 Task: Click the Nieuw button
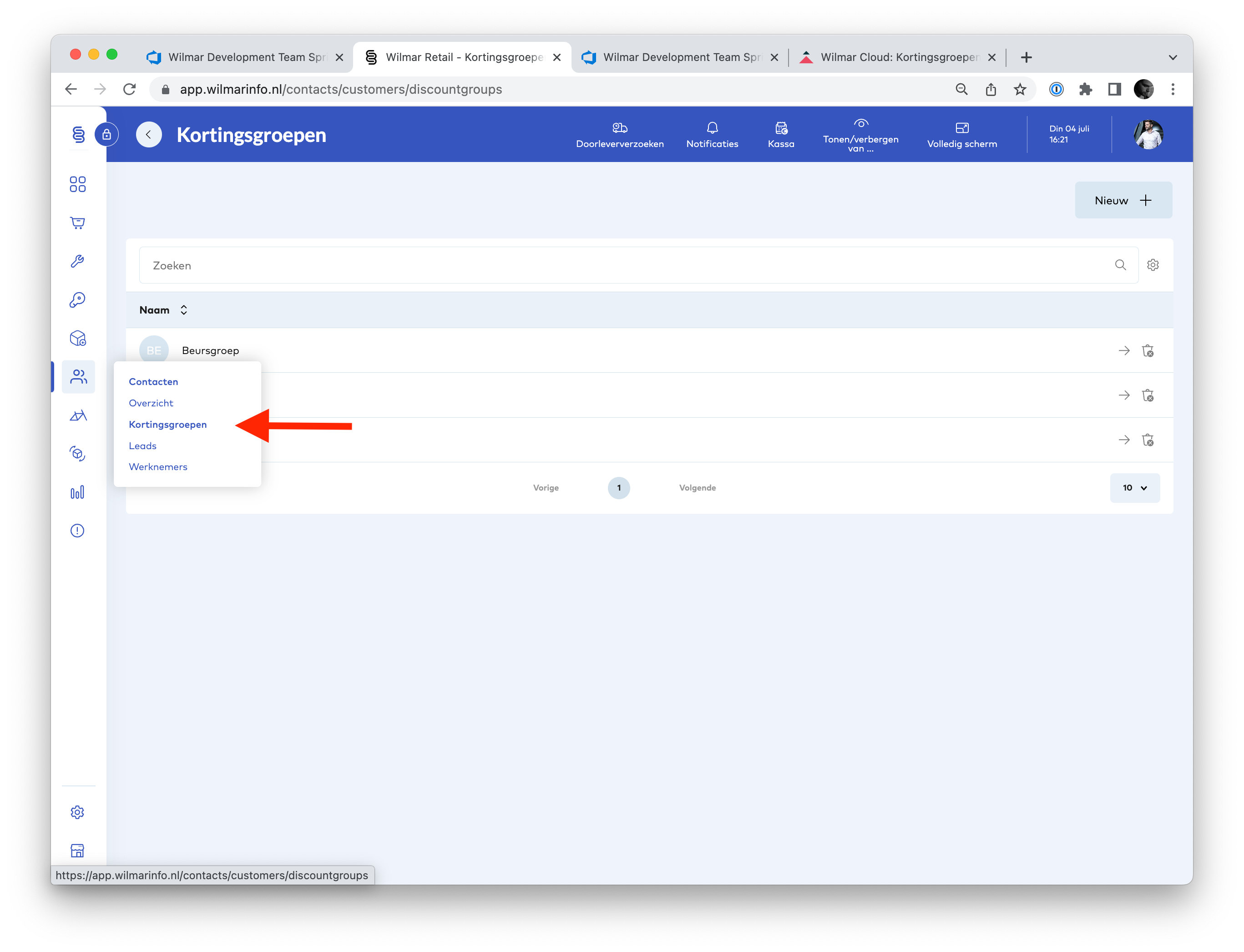1123,200
